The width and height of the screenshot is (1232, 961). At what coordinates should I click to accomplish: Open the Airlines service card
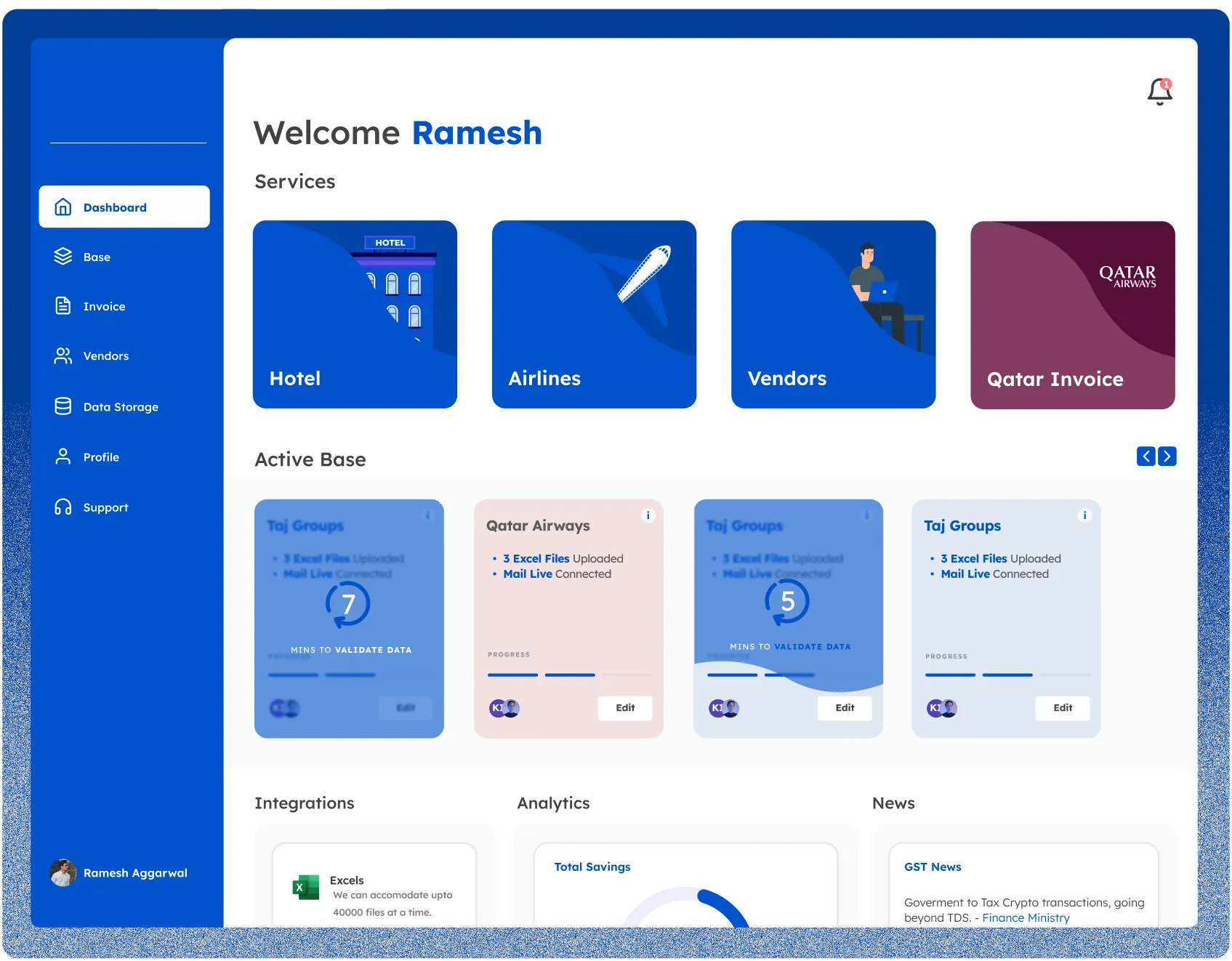point(594,314)
